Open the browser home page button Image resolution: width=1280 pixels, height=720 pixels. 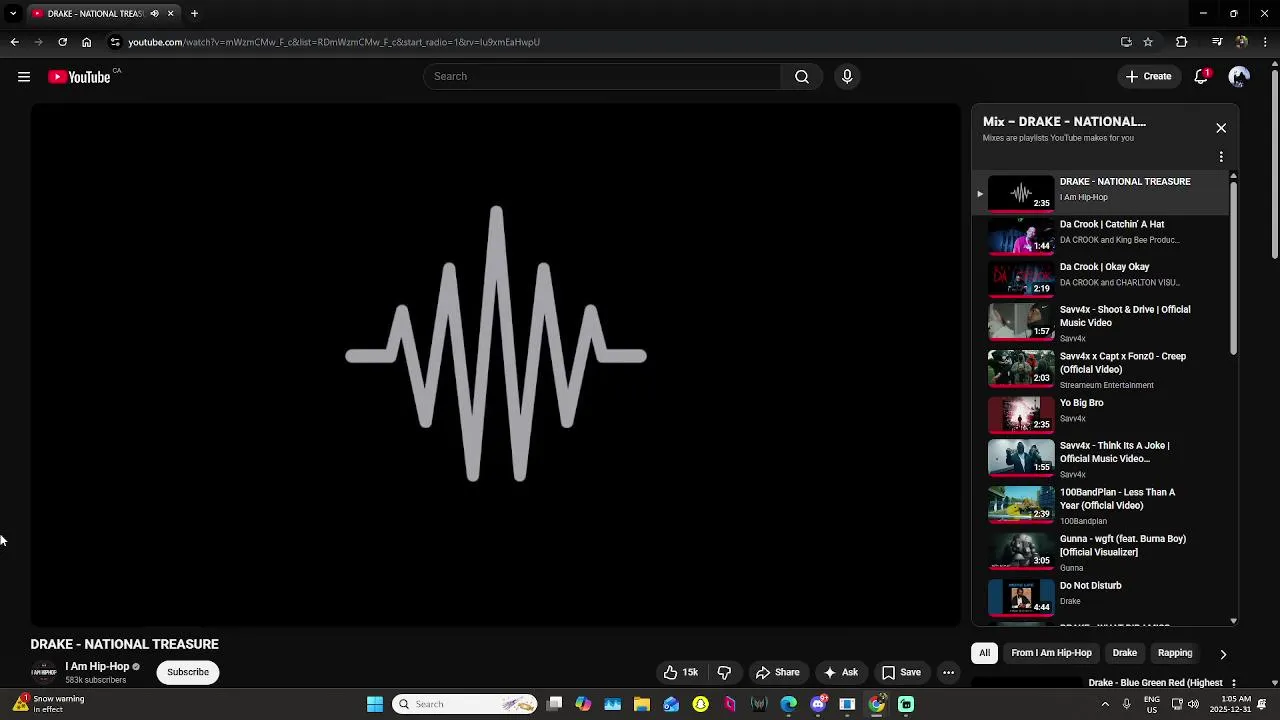click(87, 42)
